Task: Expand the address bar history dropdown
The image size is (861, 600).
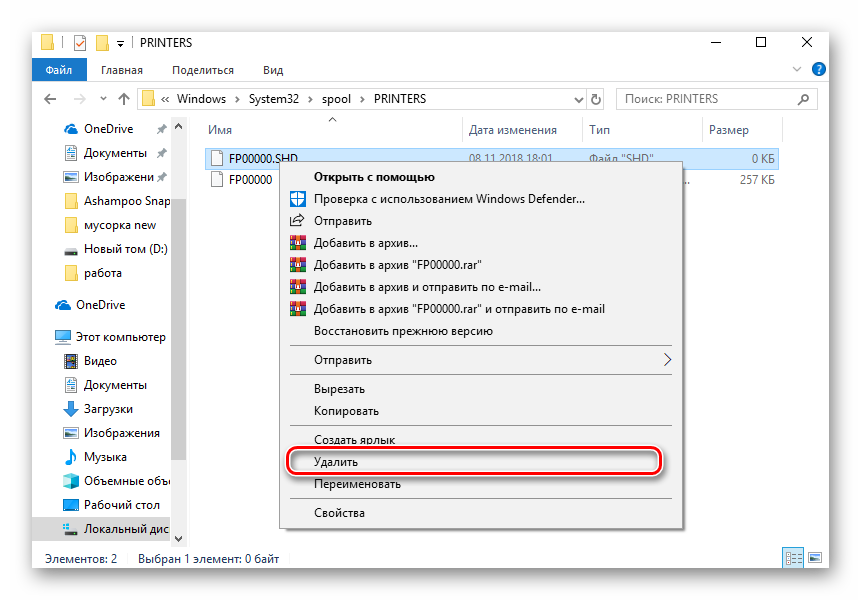Action: click(x=578, y=99)
